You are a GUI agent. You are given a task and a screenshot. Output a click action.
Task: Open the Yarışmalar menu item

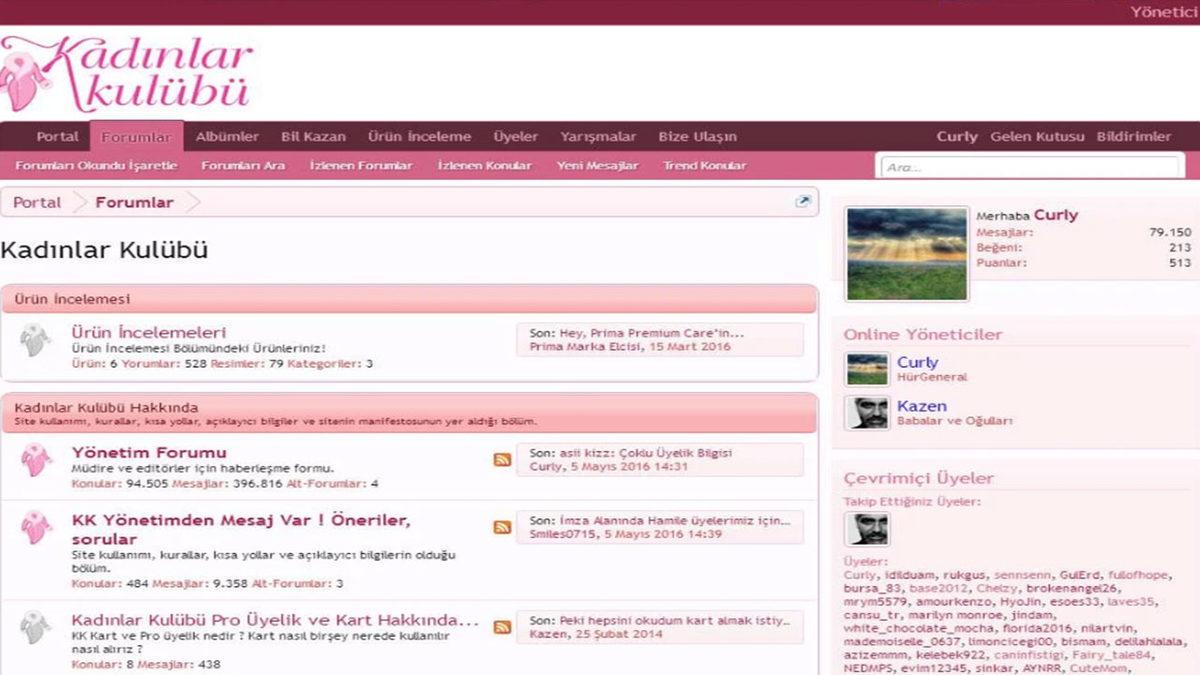(x=598, y=137)
